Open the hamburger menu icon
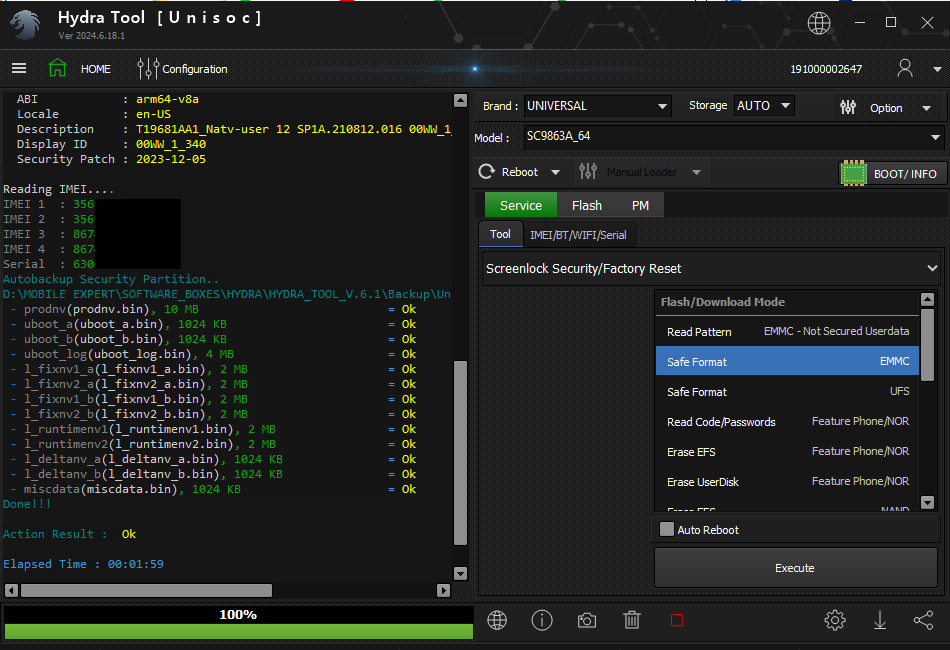The height and width of the screenshot is (650, 950). coord(19,68)
